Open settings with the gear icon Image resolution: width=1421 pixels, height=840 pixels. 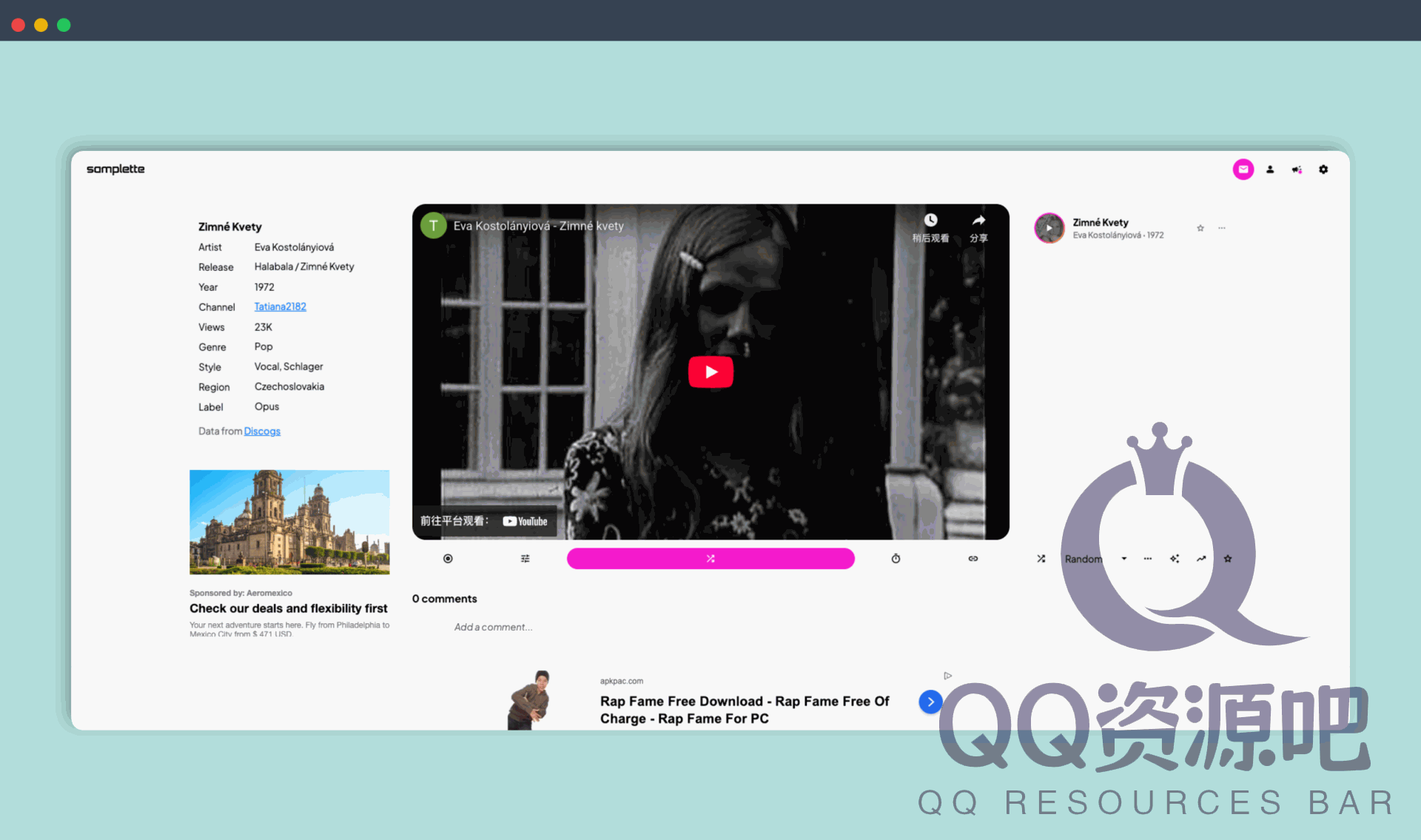(x=1323, y=169)
